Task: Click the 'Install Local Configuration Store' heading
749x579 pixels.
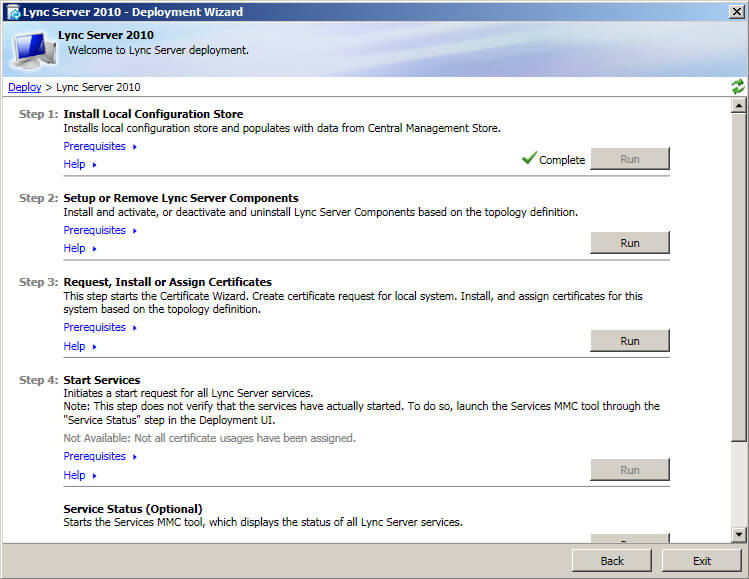Action: (153, 114)
